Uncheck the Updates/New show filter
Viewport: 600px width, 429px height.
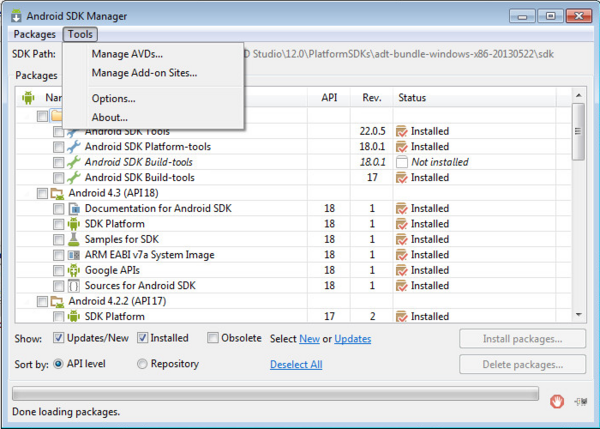58,338
